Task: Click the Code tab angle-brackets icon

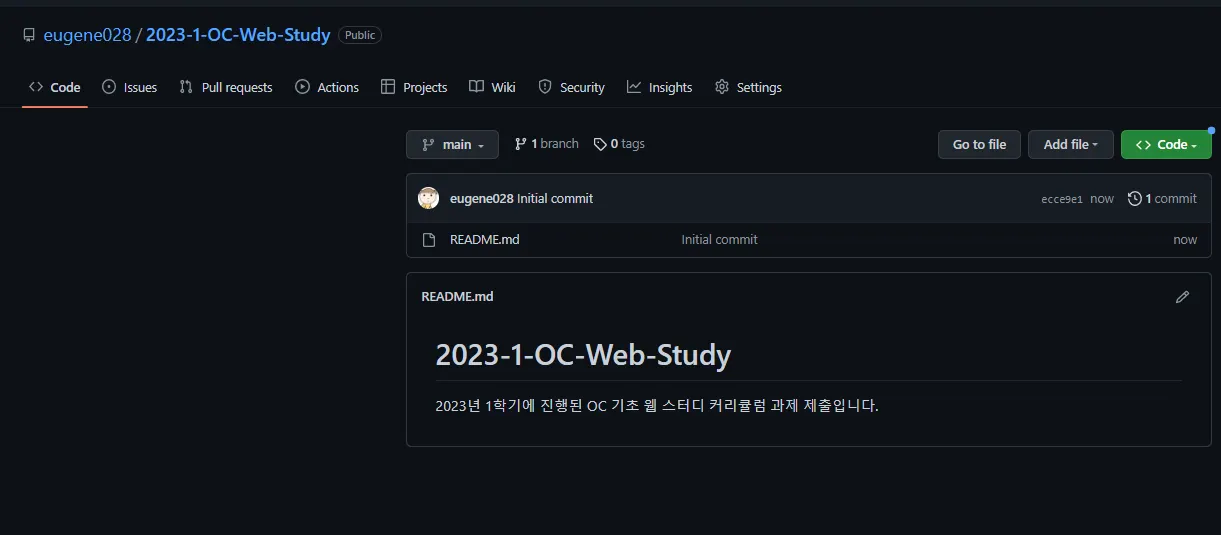Action: point(36,87)
